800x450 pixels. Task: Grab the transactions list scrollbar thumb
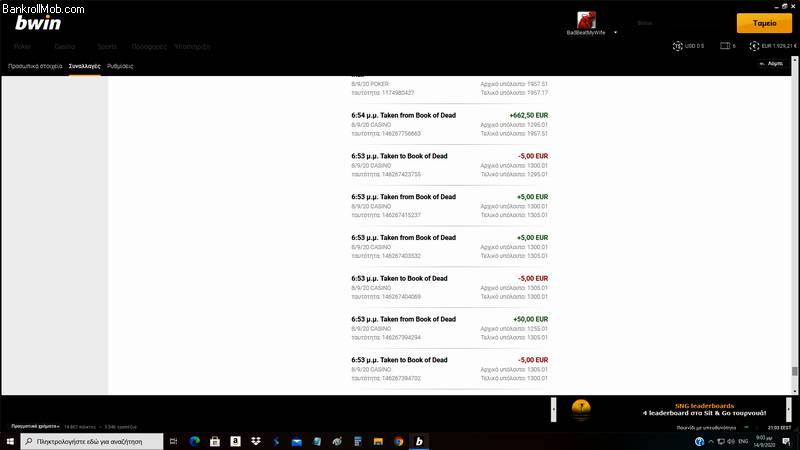click(x=794, y=371)
